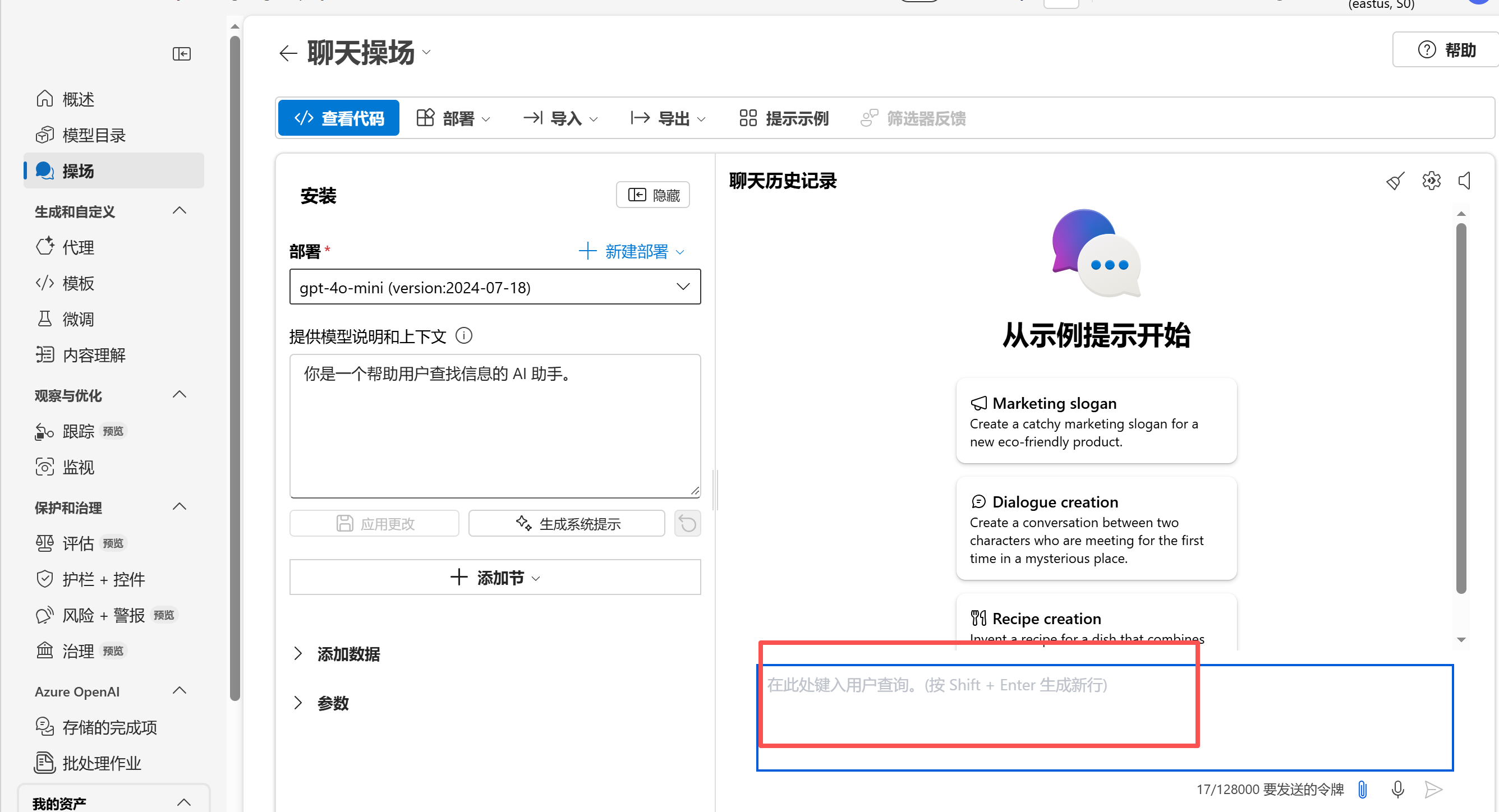Image resolution: width=1499 pixels, height=812 pixels.
Task: Open 监视 from the sidebar
Action: tap(79, 467)
